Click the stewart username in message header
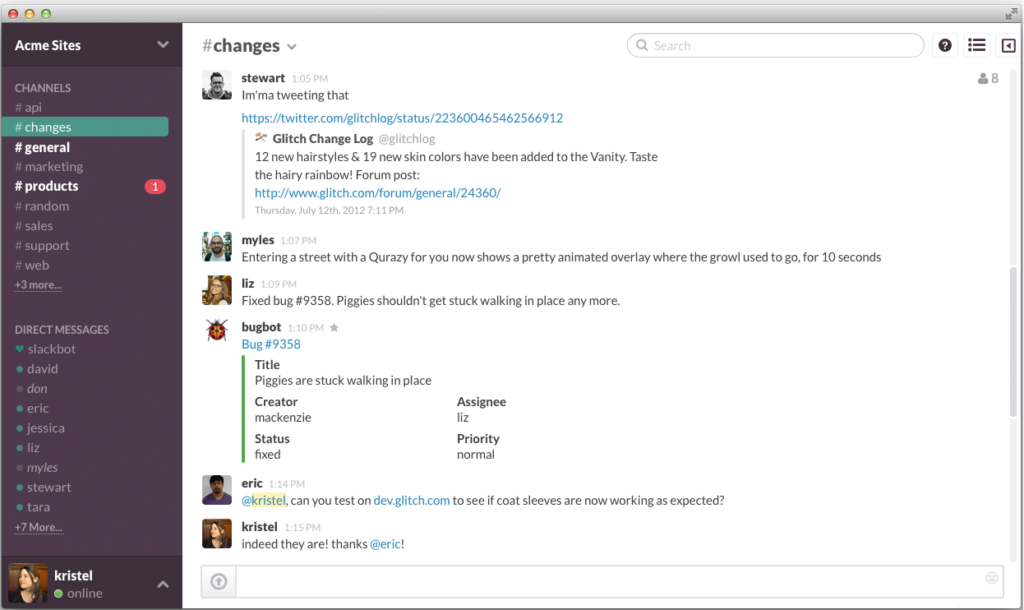The width and height of the screenshot is (1024, 610). coord(263,78)
